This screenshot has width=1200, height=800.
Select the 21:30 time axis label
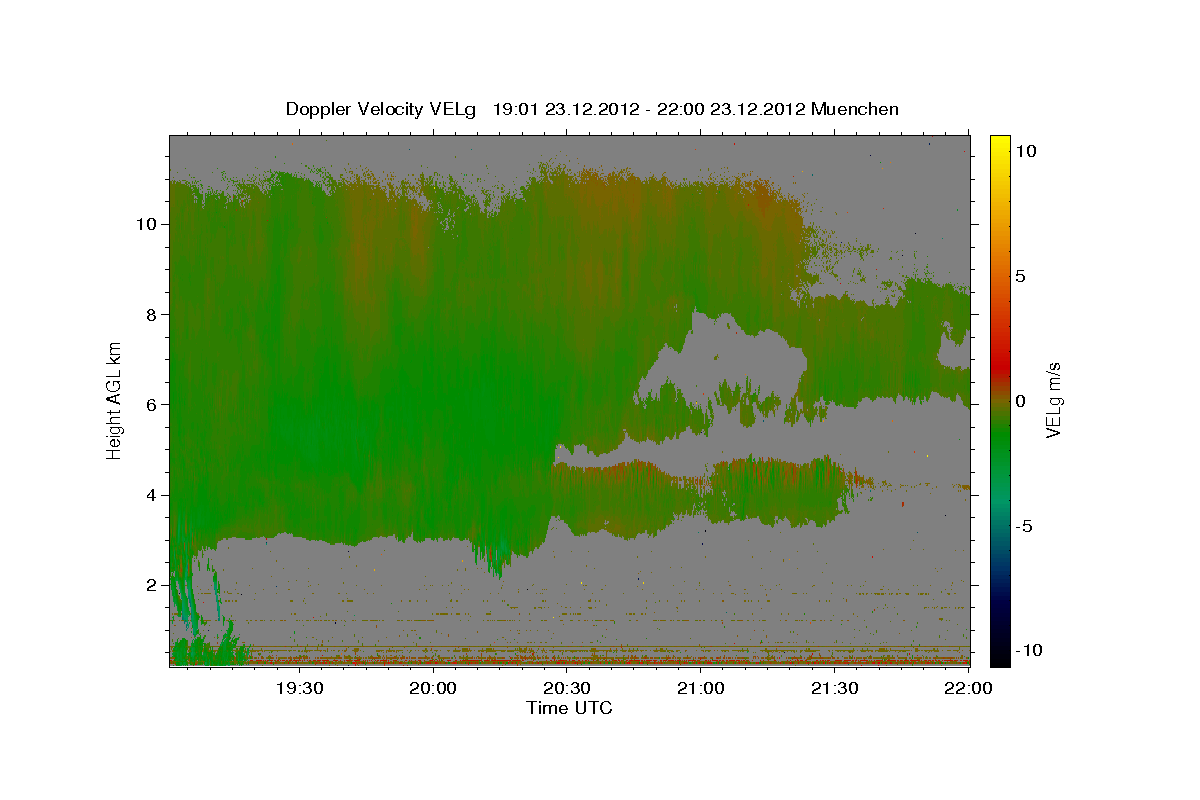tap(835, 688)
